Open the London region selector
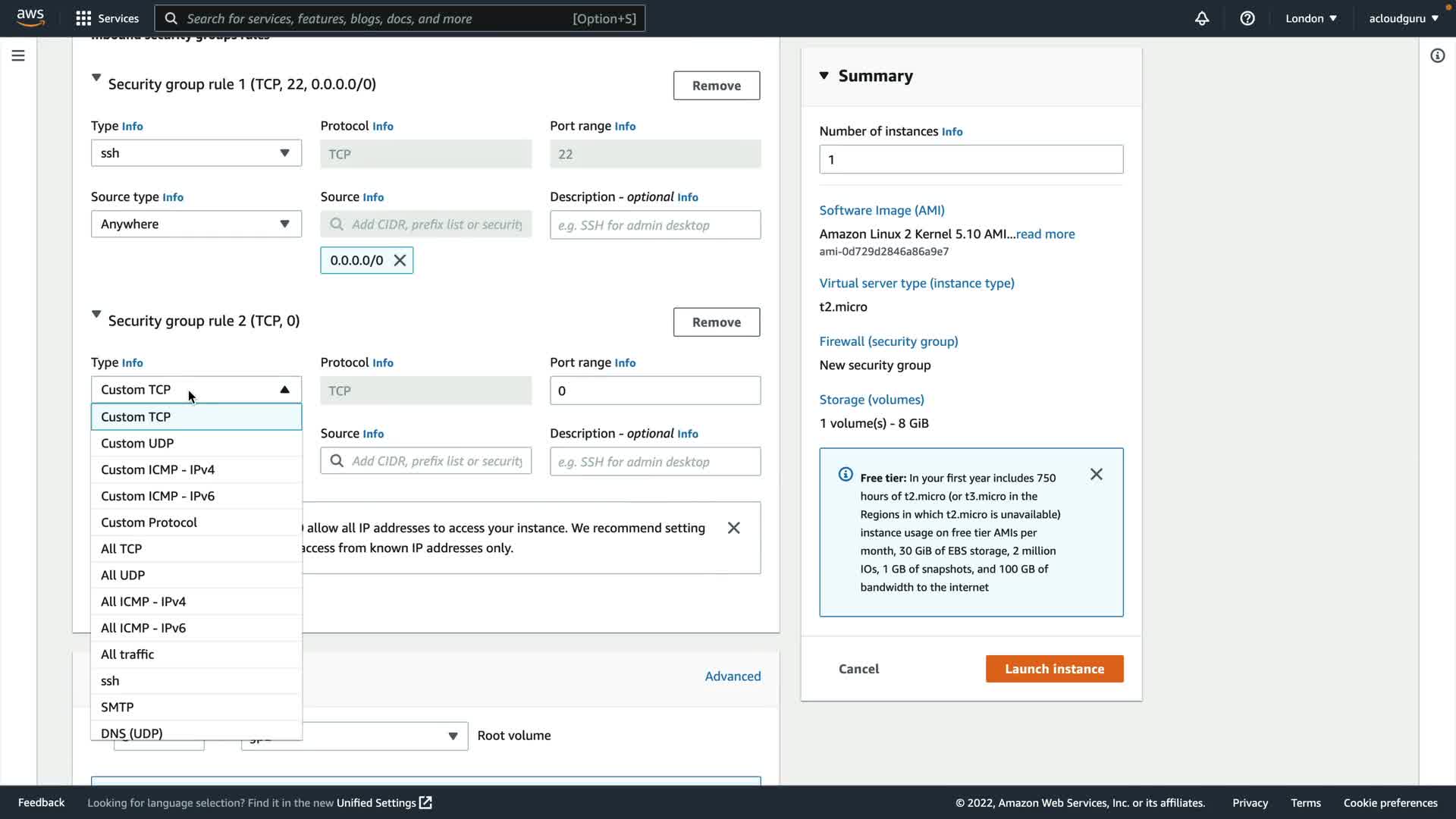 click(1310, 18)
